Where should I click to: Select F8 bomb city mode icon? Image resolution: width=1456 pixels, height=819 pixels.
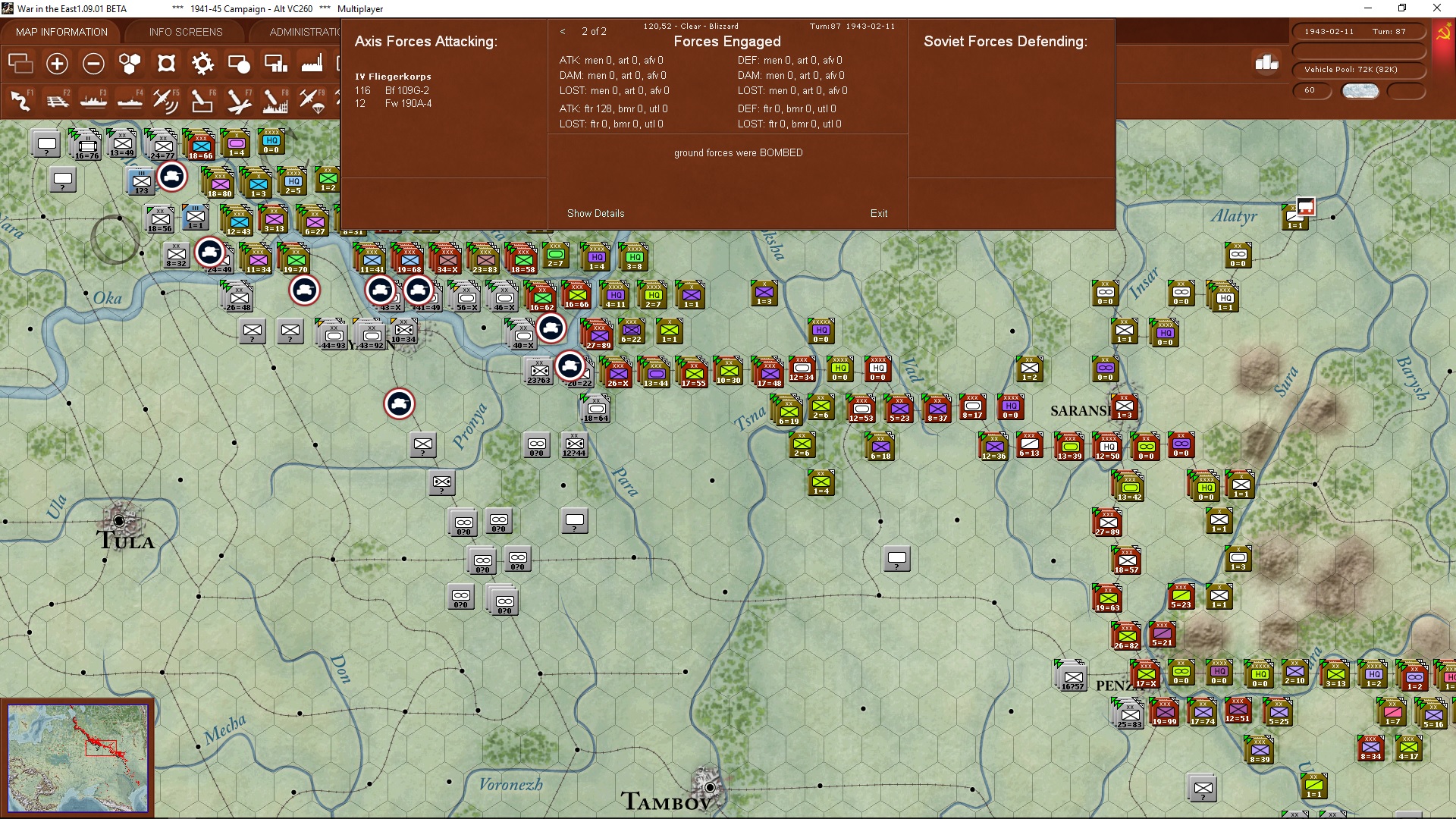pyautogui.click(x=275, y=100)
